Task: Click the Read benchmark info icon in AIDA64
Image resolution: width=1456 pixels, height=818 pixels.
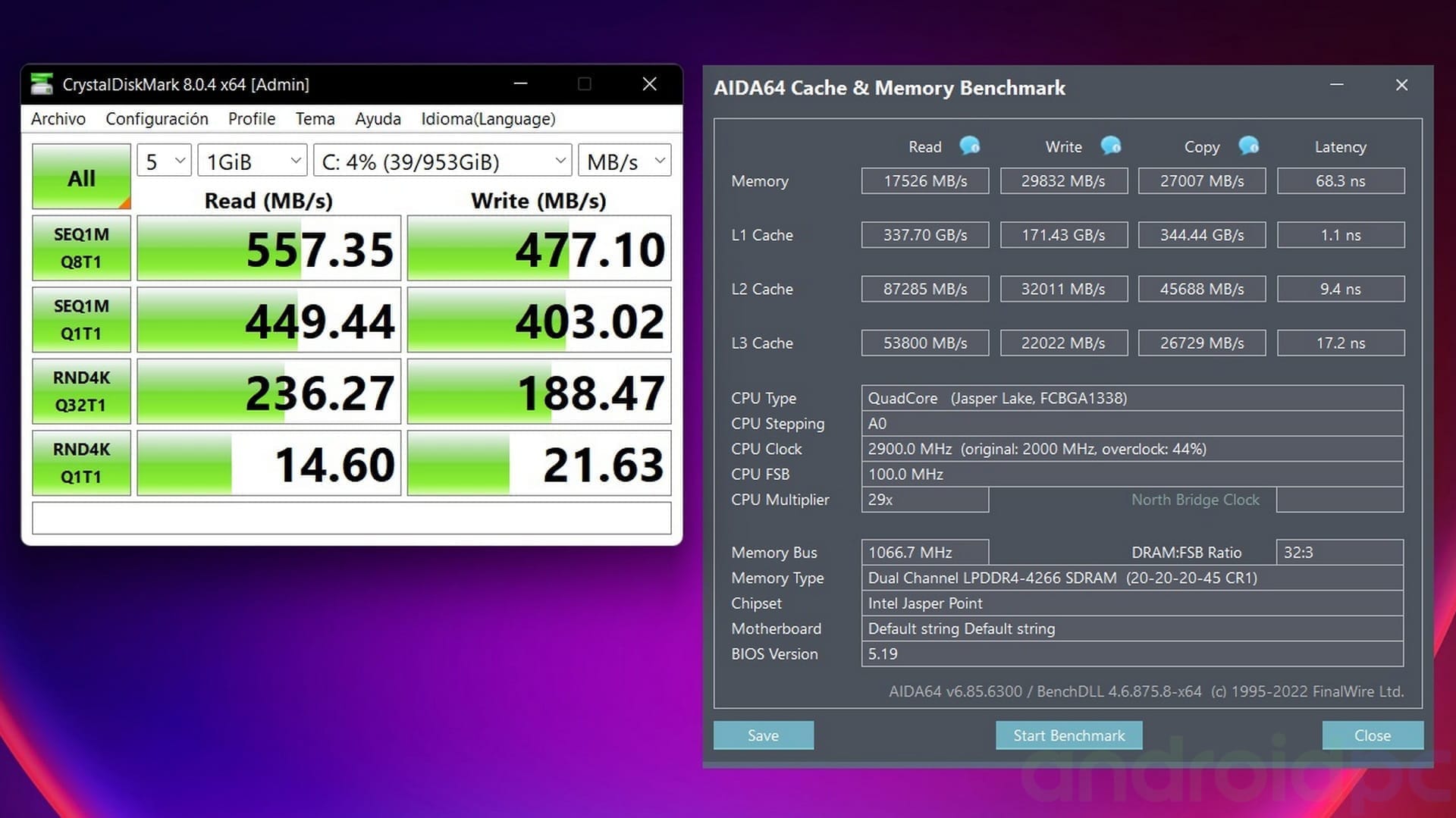Action: click(x=969, y=146)
